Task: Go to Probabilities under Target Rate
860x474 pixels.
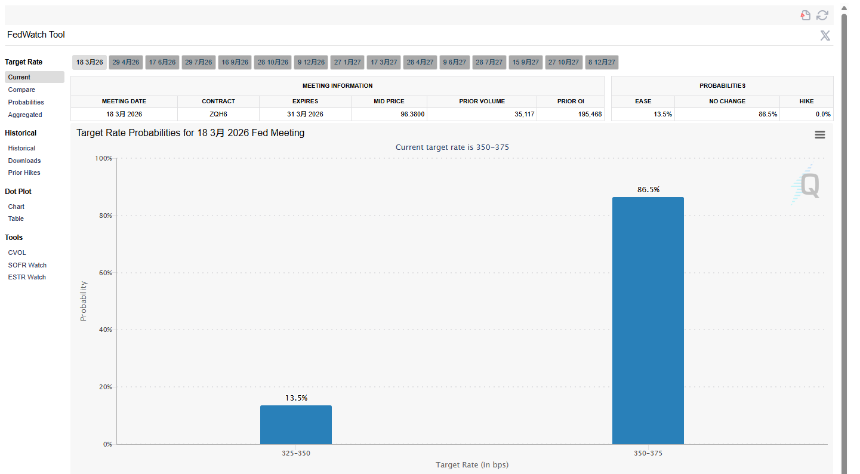Action: point(26,102)
